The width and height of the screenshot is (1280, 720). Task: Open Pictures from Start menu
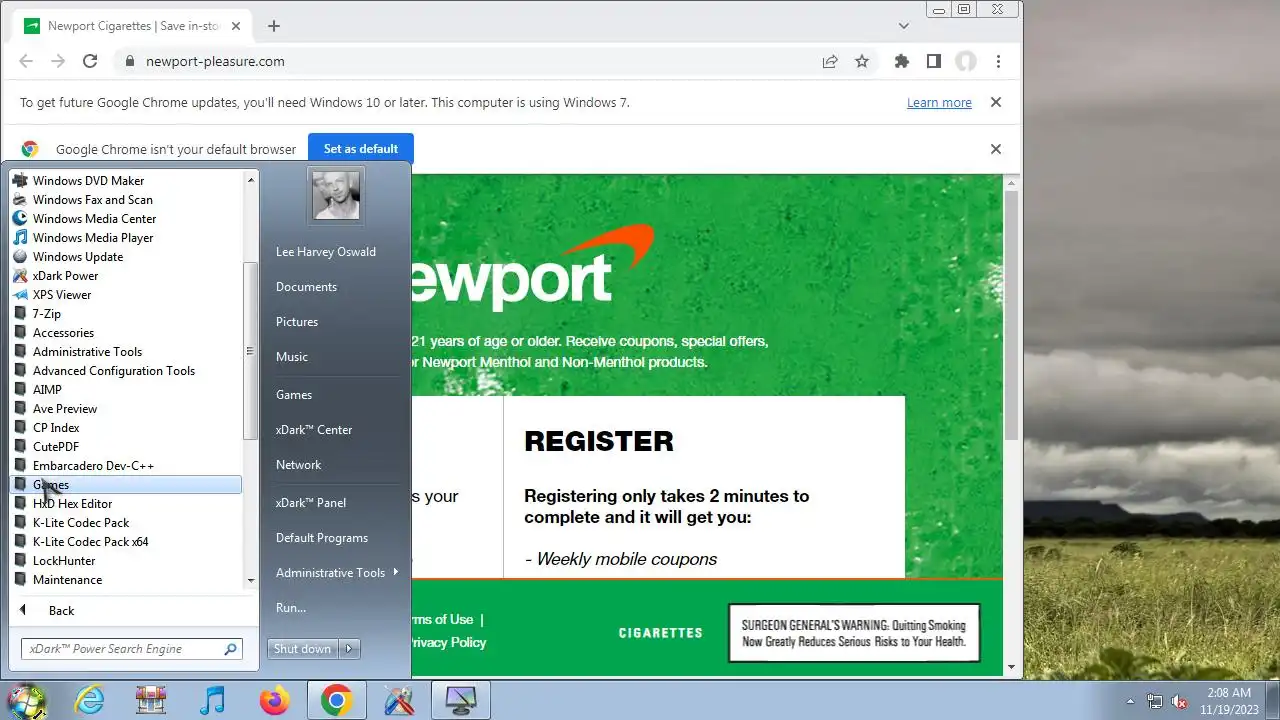point(297,322)
